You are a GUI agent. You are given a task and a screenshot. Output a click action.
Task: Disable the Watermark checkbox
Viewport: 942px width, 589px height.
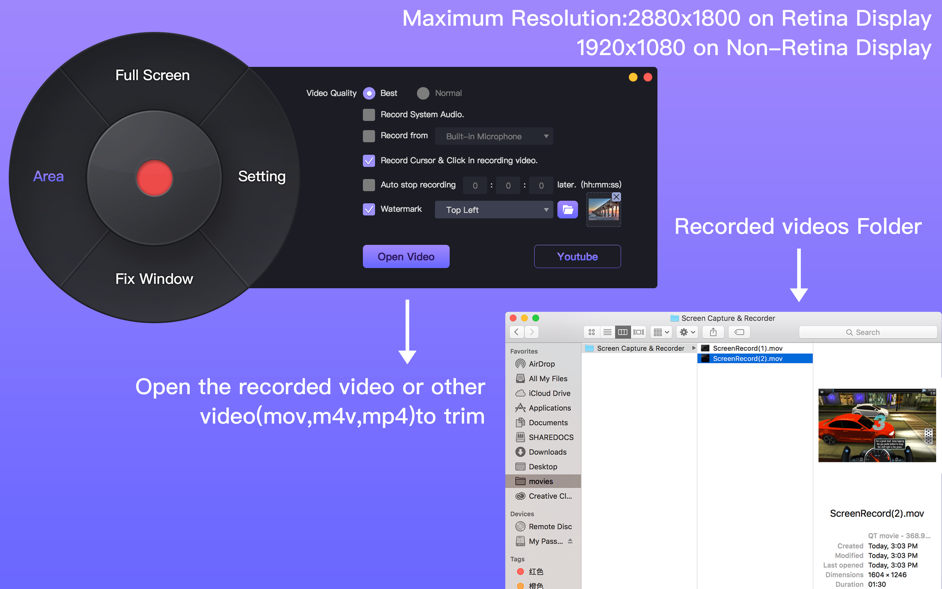tap(369, 209)
